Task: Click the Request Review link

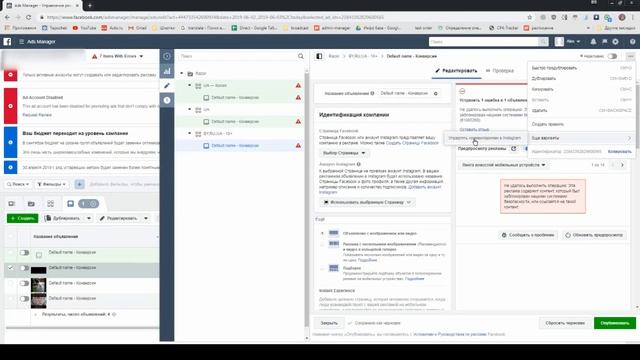Action: [37, 115]
